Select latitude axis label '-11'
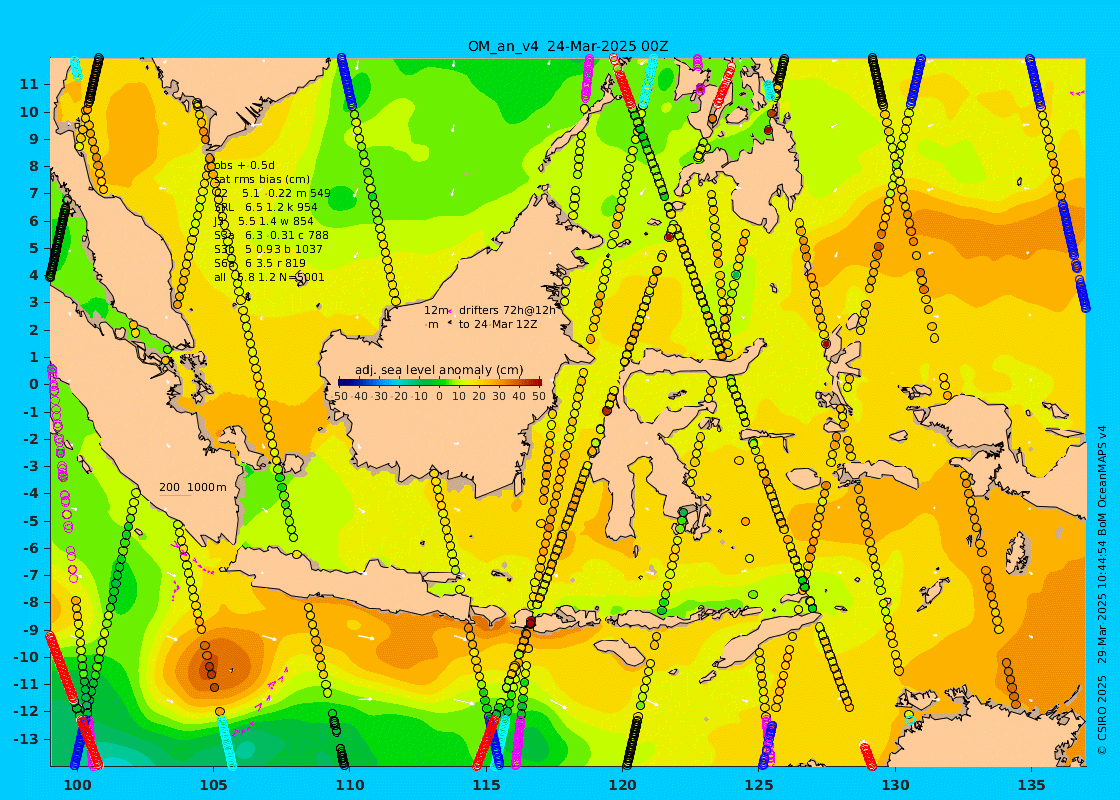Viewport: 1120px width, 800px height. click(x=26, y=684)
